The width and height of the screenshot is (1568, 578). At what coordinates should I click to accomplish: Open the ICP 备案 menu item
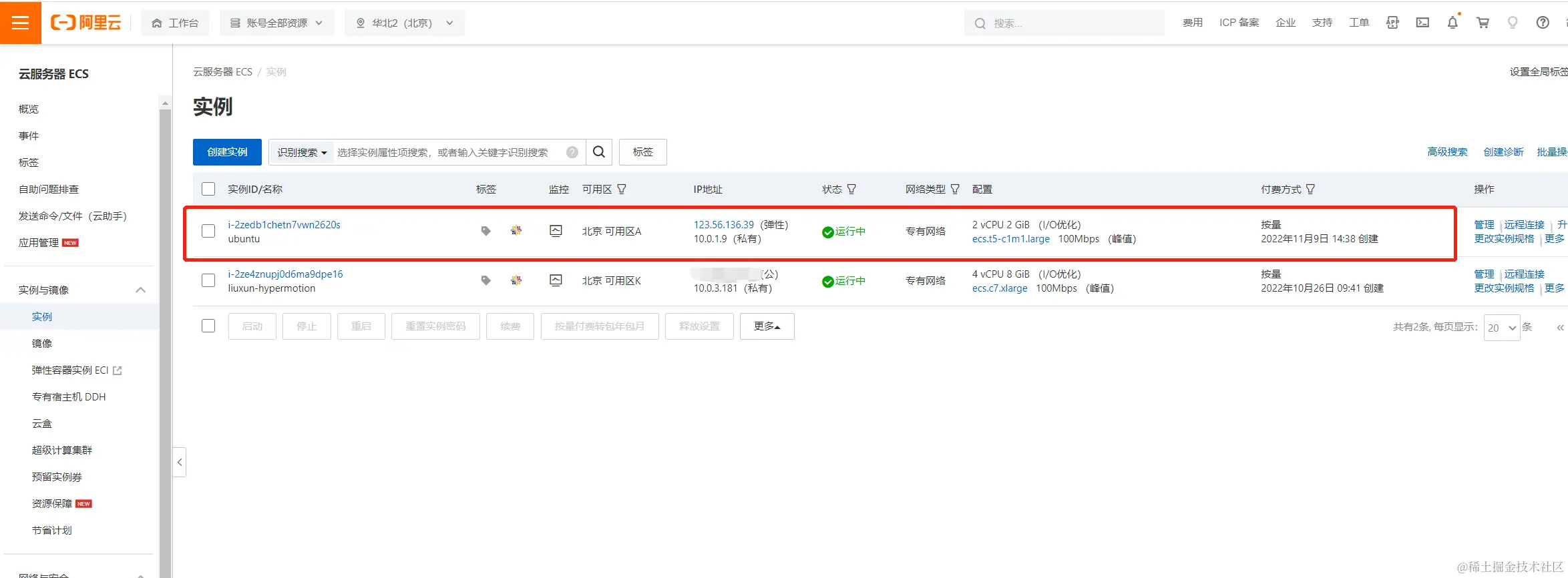tap(1239, 23)
